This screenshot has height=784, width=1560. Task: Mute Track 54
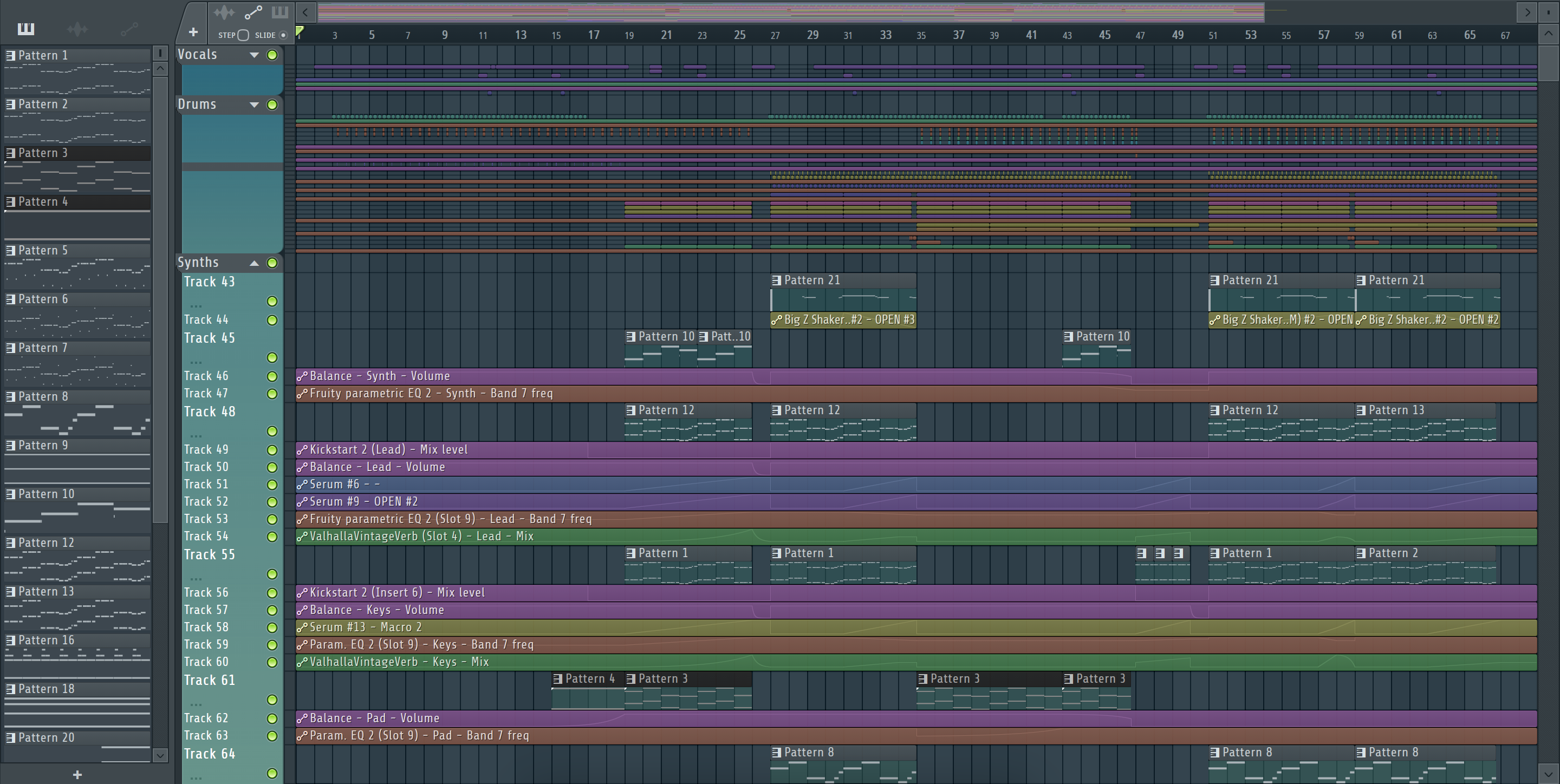[272, 537]
